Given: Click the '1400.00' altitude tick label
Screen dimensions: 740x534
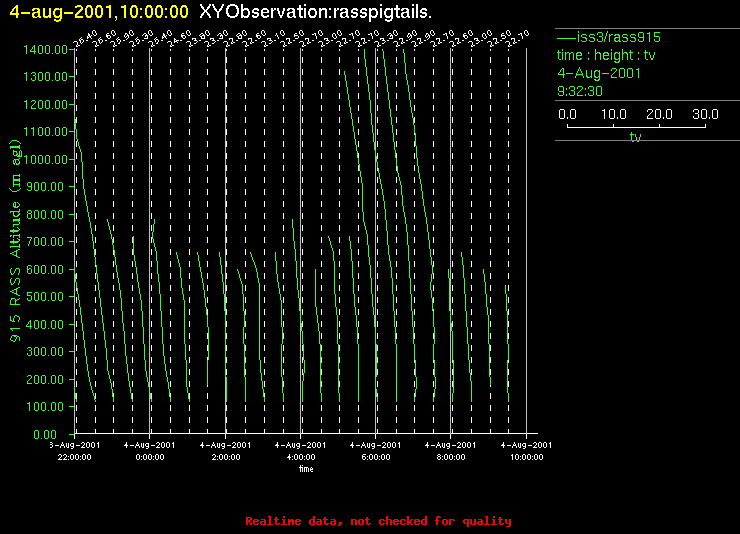Looking at the screenshot, I should click(x=45, y=50).
